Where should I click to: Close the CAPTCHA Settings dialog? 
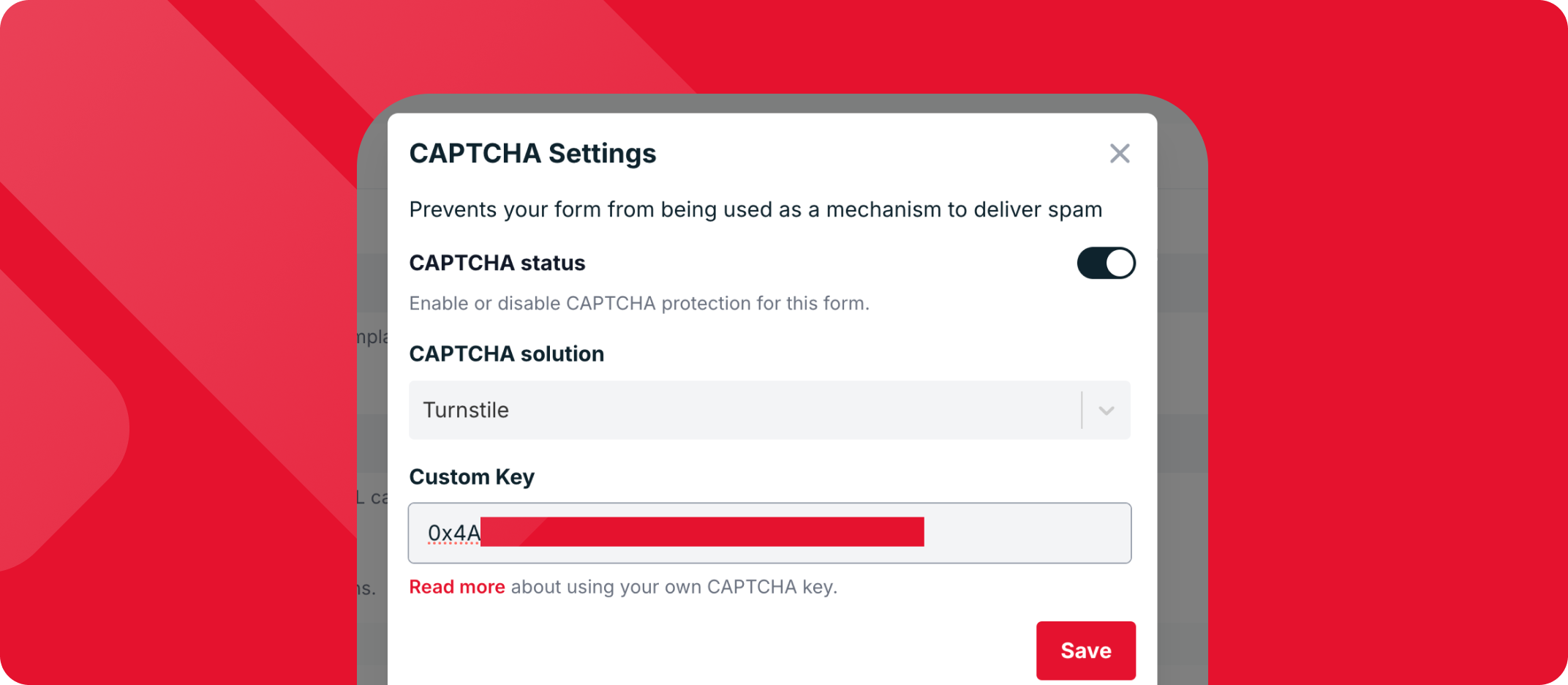click(1120, 154)
